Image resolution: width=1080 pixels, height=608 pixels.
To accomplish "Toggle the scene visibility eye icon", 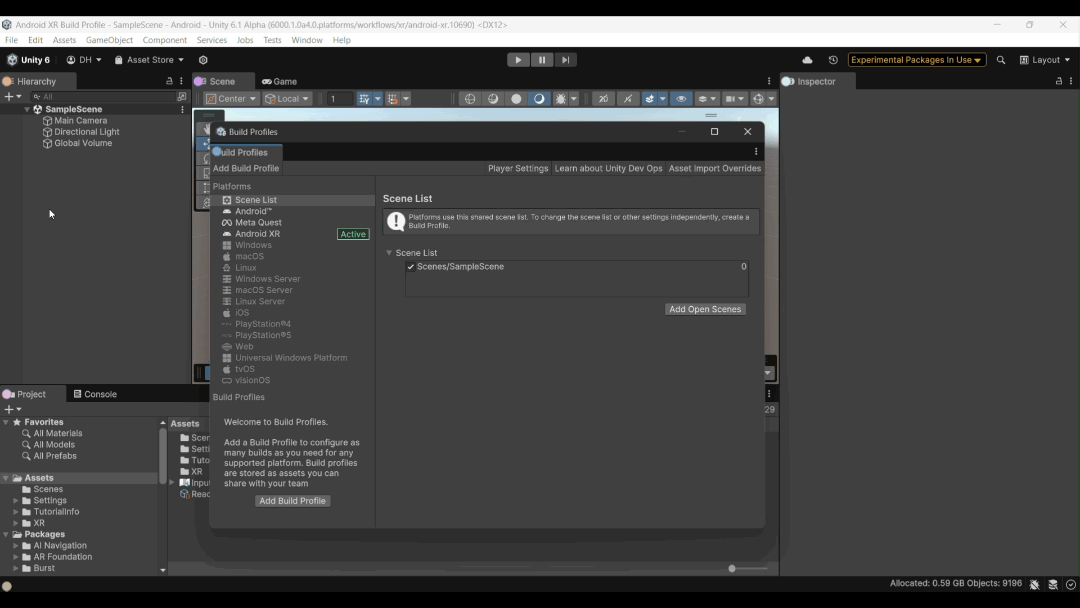I will click(681, 98).
